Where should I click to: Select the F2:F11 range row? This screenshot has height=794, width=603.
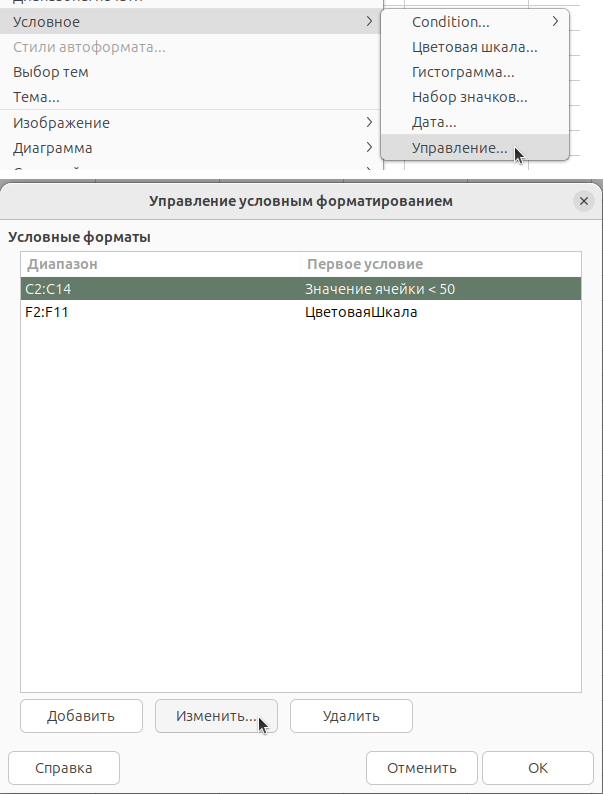coord(301,312)
